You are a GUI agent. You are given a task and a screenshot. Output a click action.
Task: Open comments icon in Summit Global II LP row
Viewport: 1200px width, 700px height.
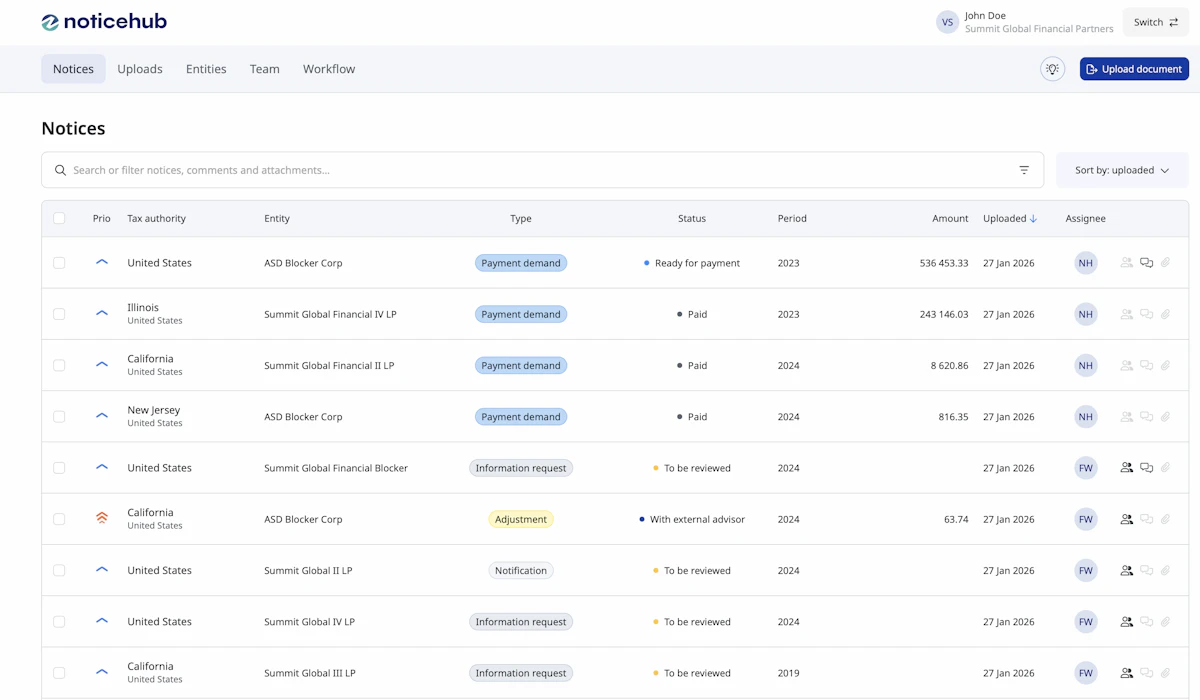tap(1146, 571)
